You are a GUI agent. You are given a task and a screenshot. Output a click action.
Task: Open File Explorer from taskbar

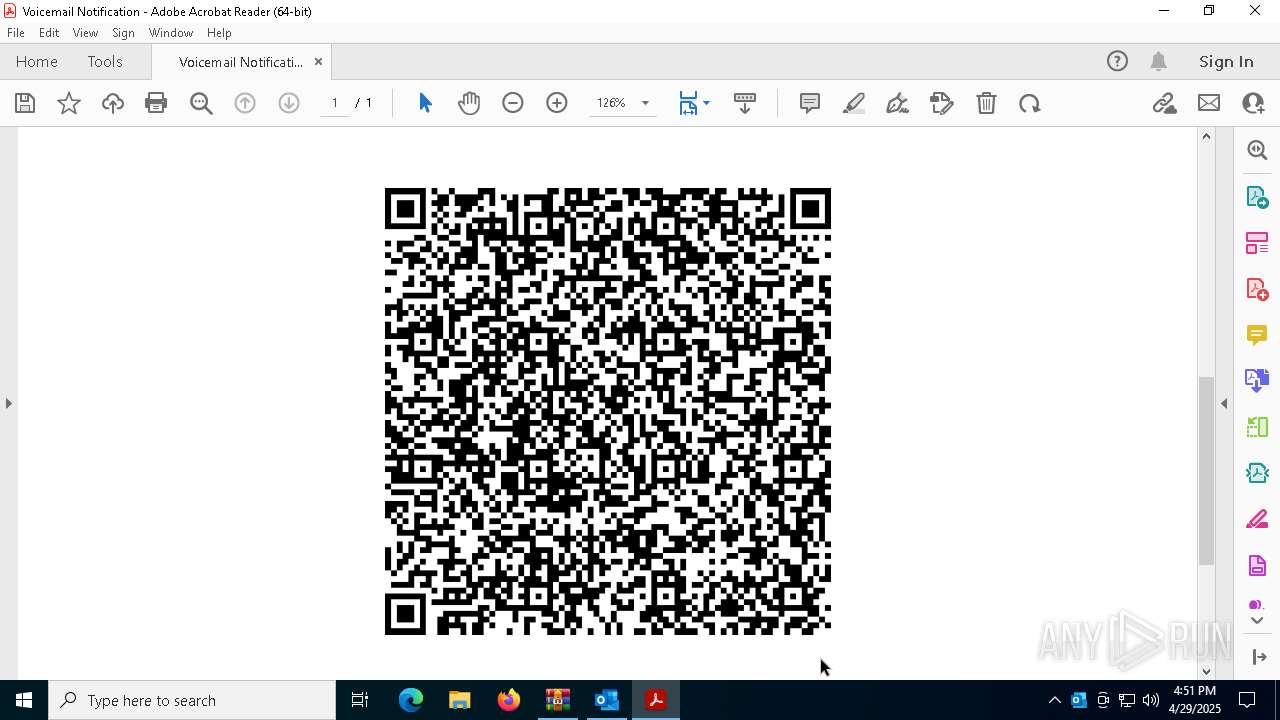(459, 700)
